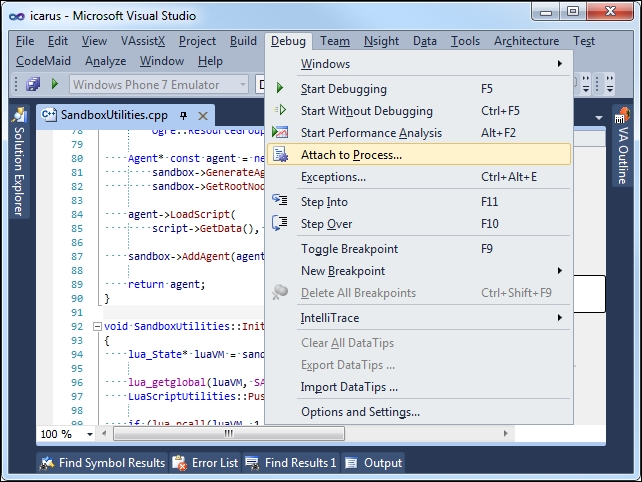
Task: Click the Error List icon
Action: pyautogui.click(x=179, y=463)
